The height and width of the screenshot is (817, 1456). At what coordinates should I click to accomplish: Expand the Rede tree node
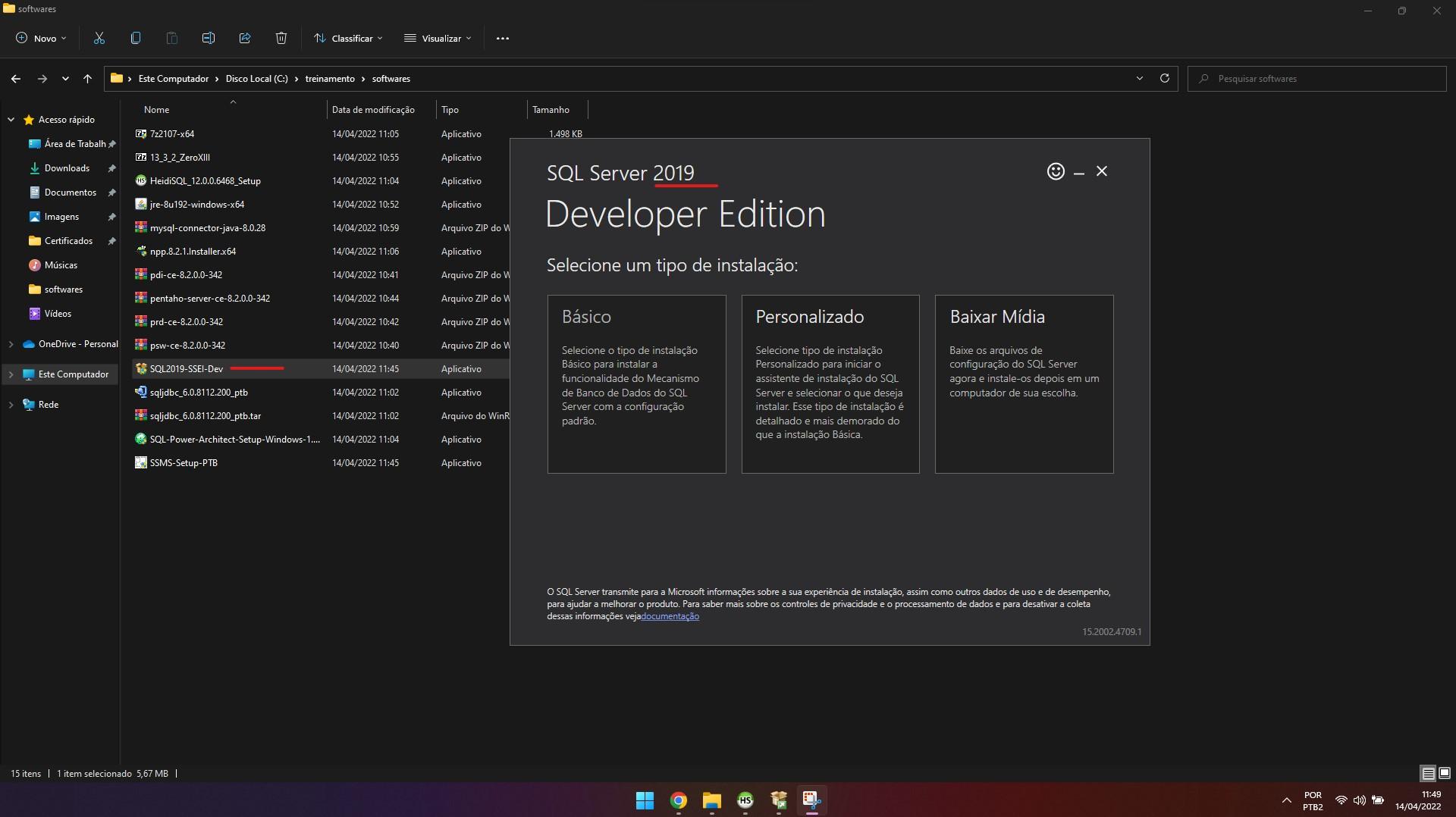(x=11, y=404)
